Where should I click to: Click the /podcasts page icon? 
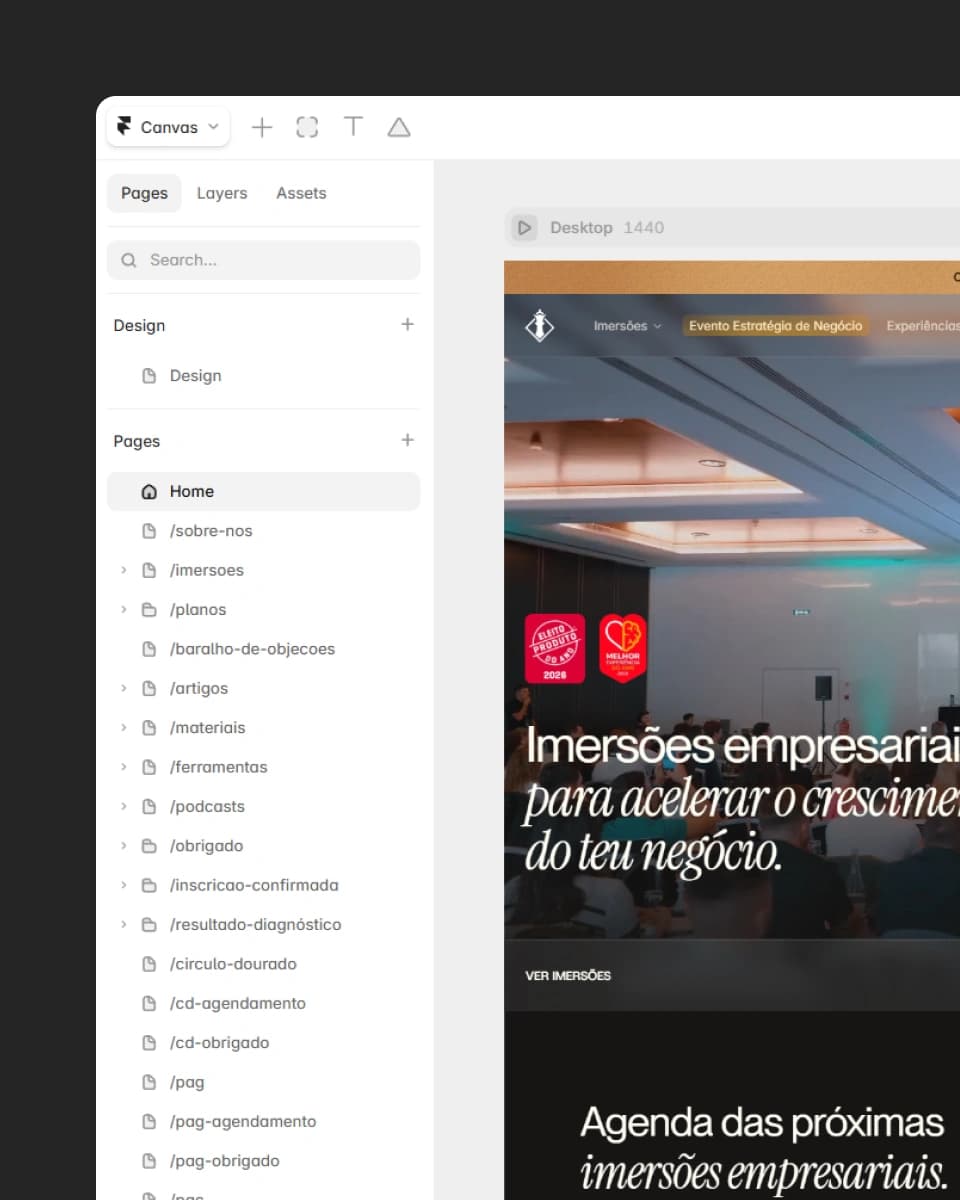tap(149, 806)
